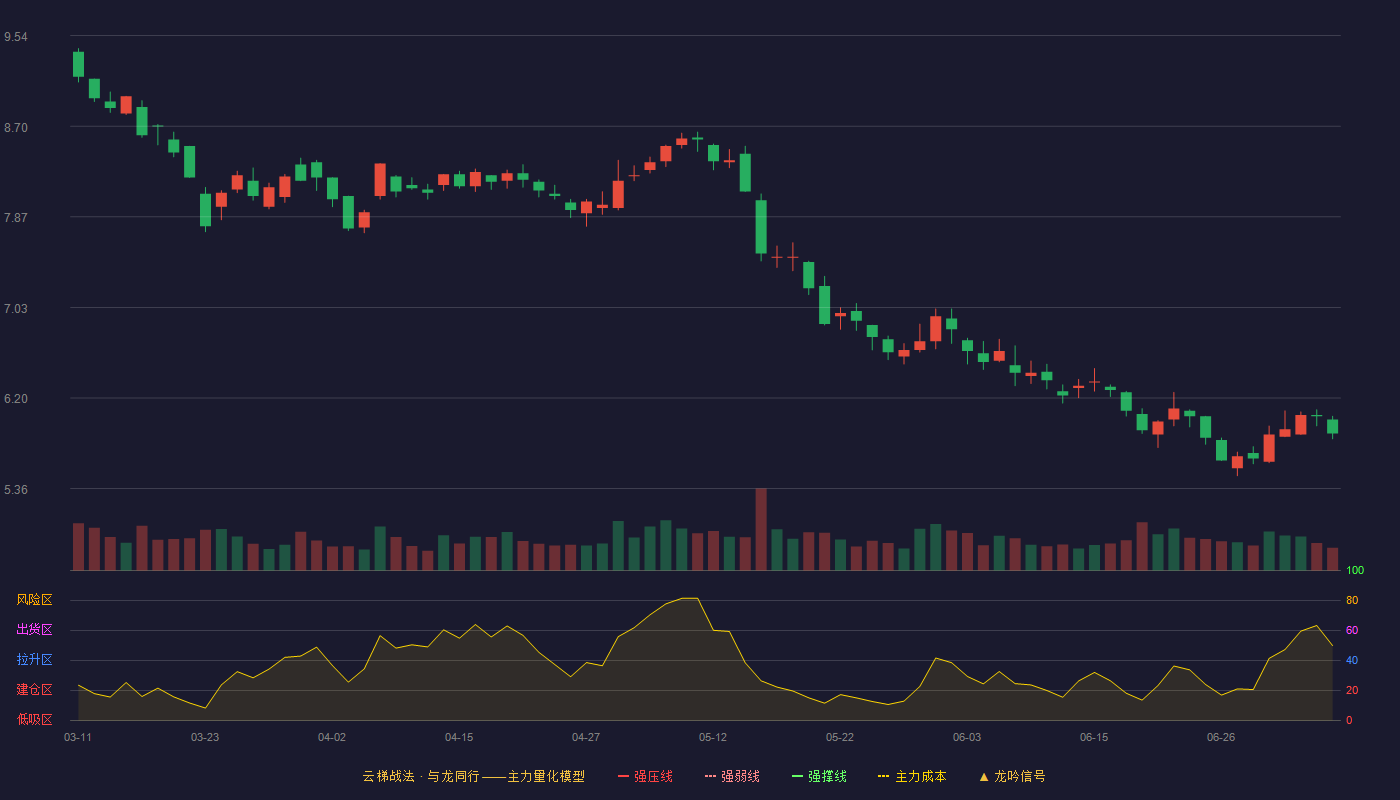Toggle the 强弱线 legend entry

point(732,776)
